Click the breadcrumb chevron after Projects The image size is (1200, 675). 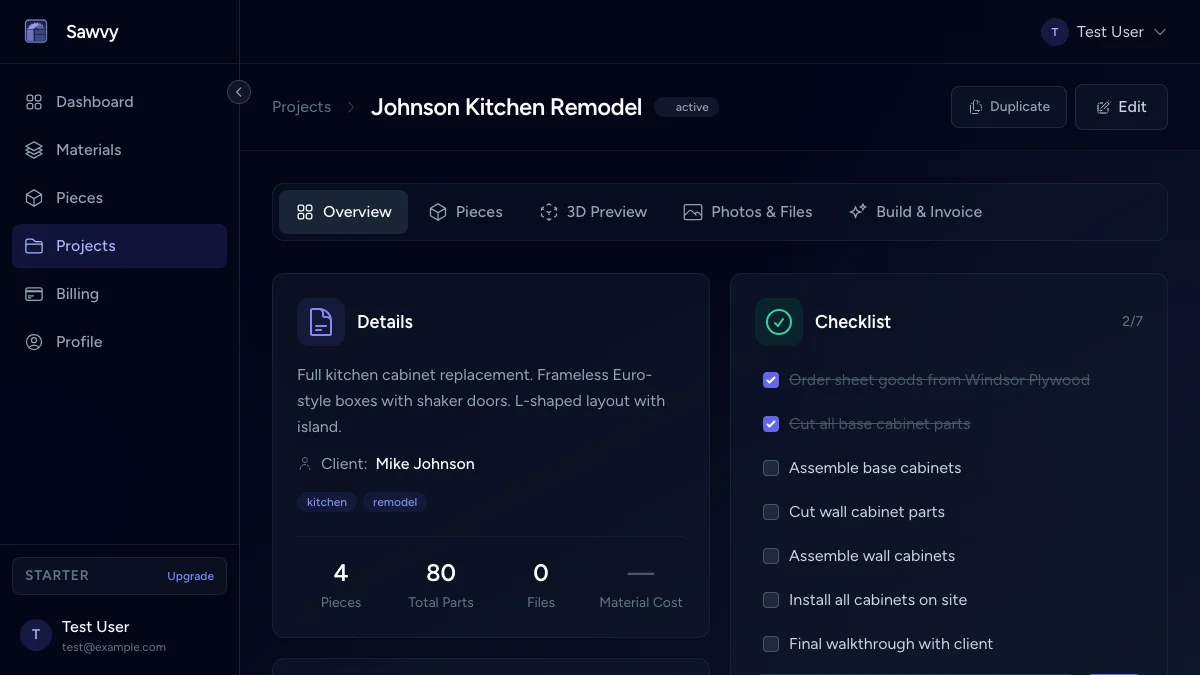351,107
